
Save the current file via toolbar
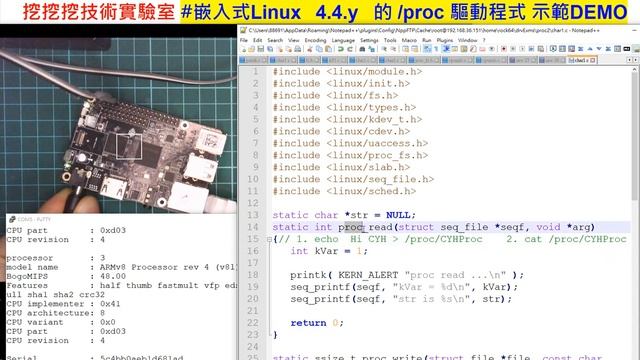(x=260, y=49)
